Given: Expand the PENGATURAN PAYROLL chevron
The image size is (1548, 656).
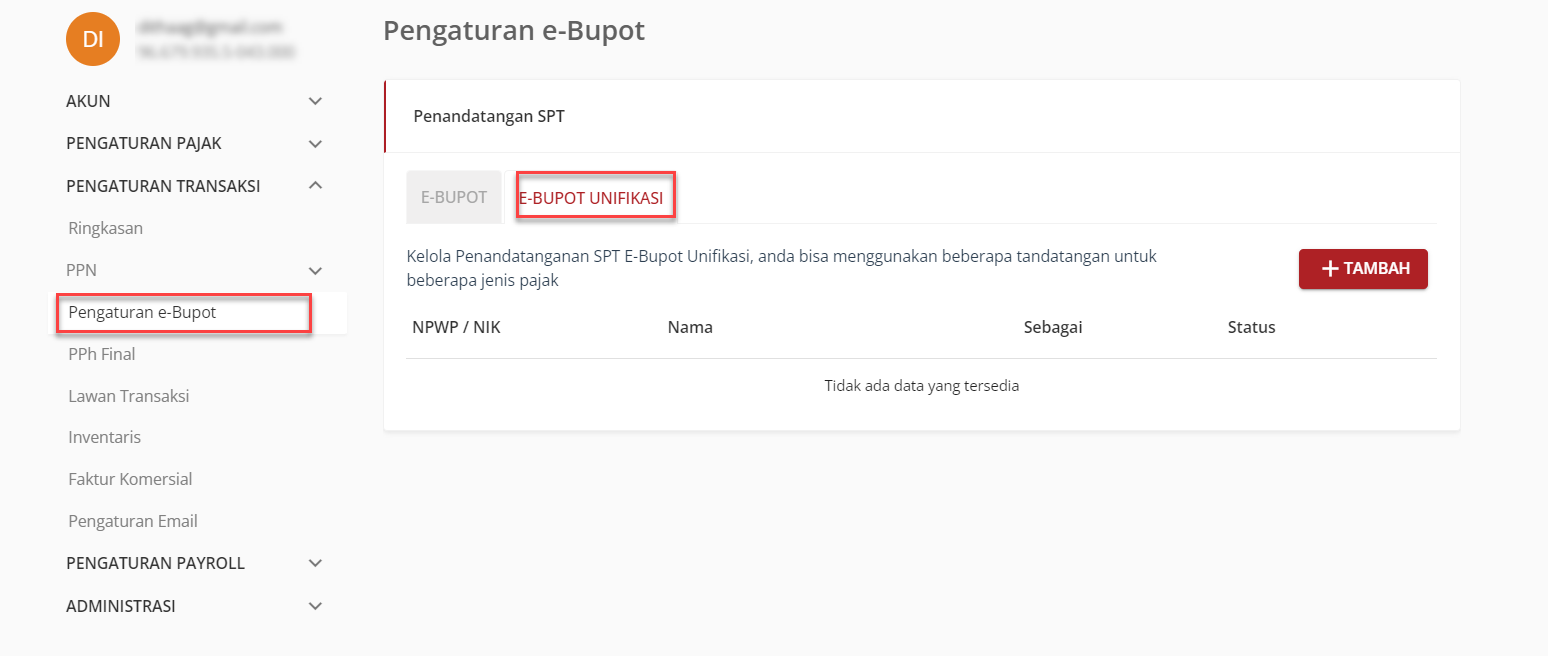Looking at the screenshot, I should click(x=315, y=563).
